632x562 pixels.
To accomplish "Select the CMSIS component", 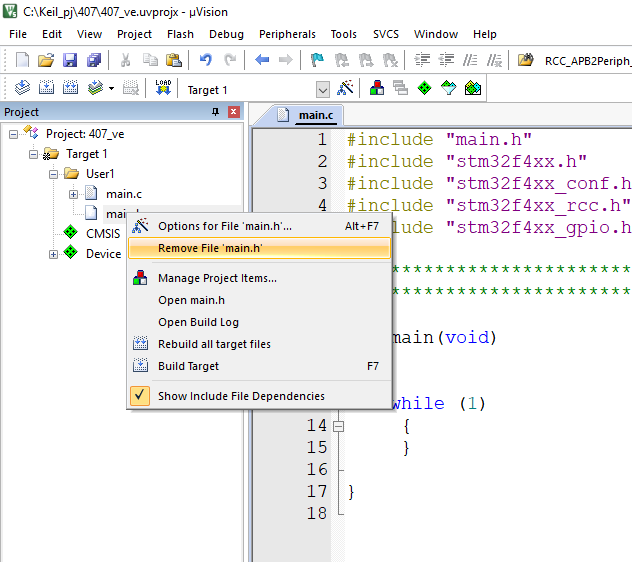I will (x=103, y=234).
